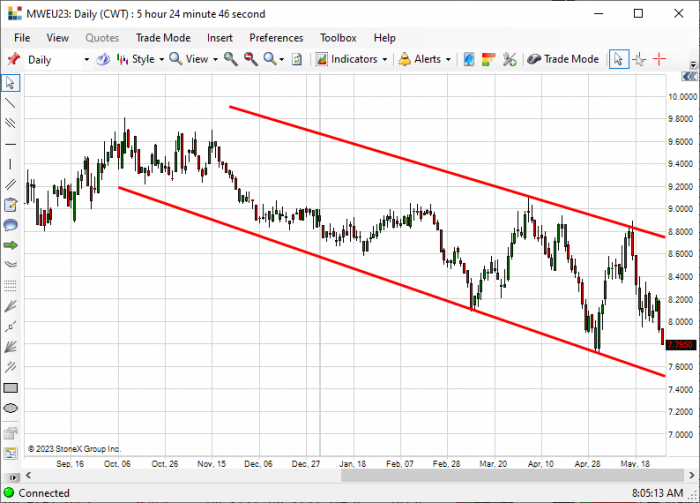Select the line with square node tool
Screen dimensions: 700x503
[x=10, y=327]
